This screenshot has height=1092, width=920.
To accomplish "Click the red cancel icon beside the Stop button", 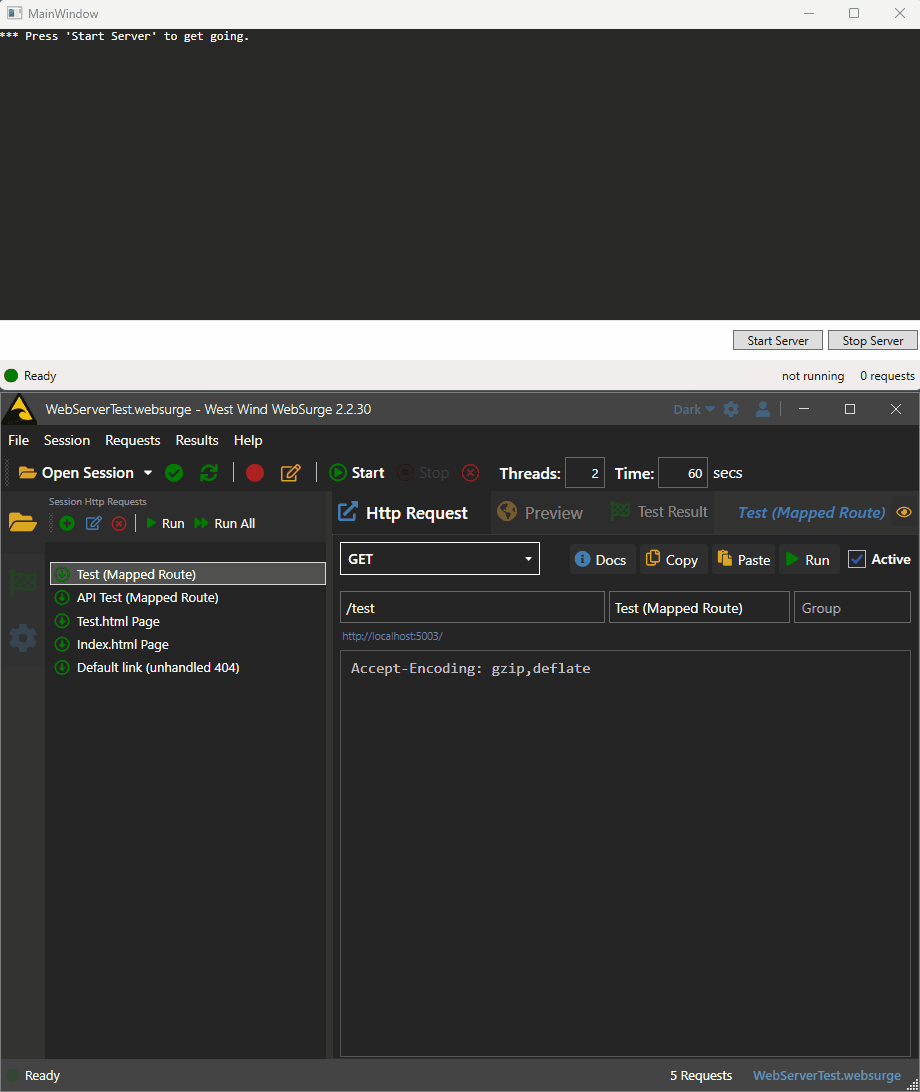I will (471, 474).
